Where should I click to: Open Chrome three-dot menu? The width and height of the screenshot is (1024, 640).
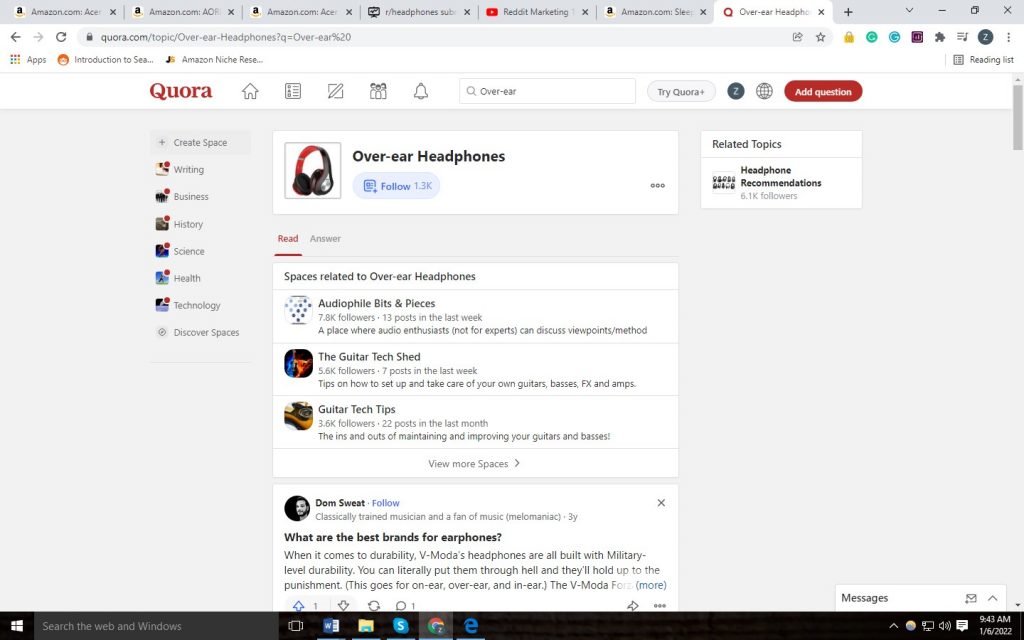[1008, 37]
